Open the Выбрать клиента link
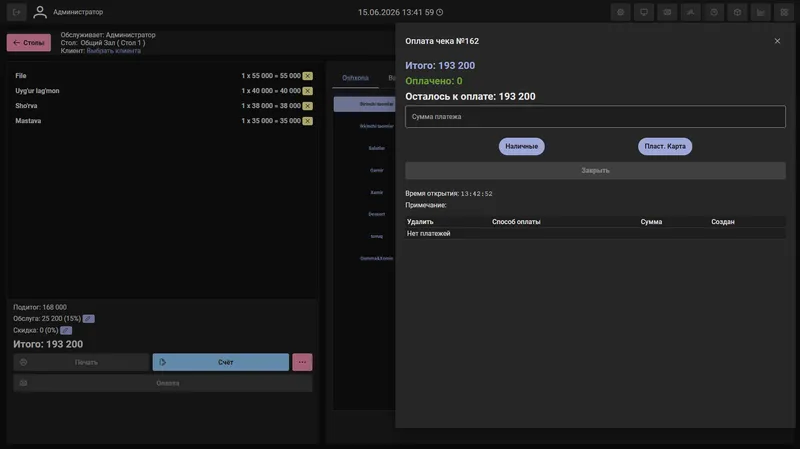Image resolution: width=800 pixels, height=449 pixels. click(x=114, y=51)
